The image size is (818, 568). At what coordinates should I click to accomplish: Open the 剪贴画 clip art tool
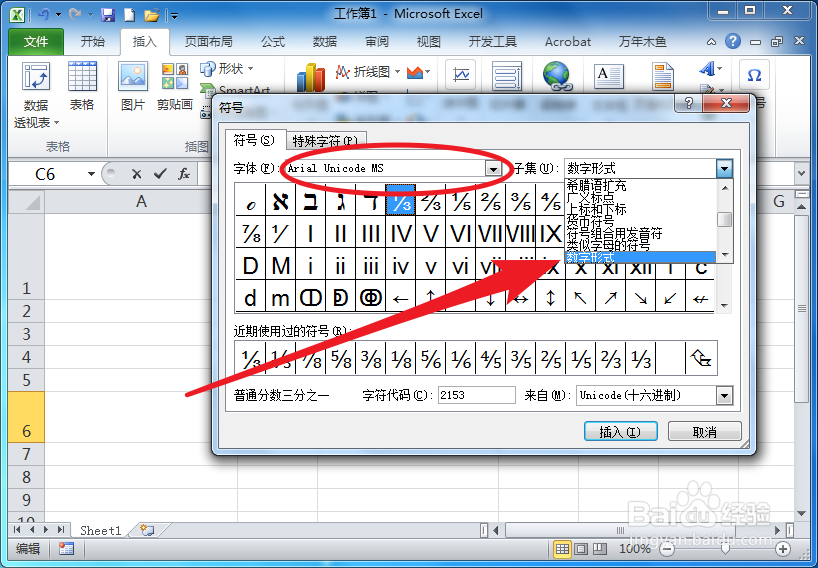pyautogui.click(x=175, y=86)
